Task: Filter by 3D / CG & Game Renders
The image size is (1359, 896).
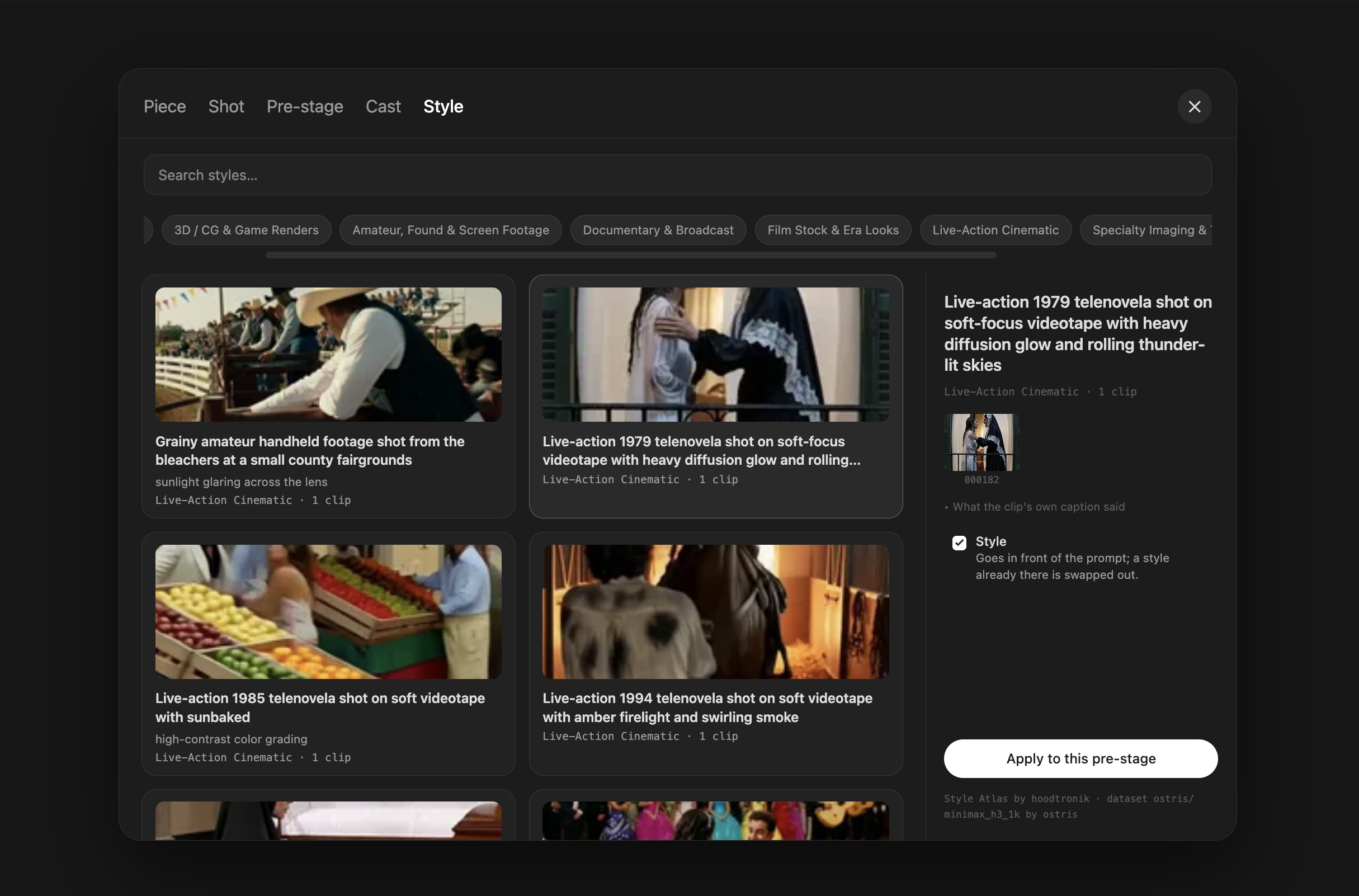Action: click(x=246, y=230)
